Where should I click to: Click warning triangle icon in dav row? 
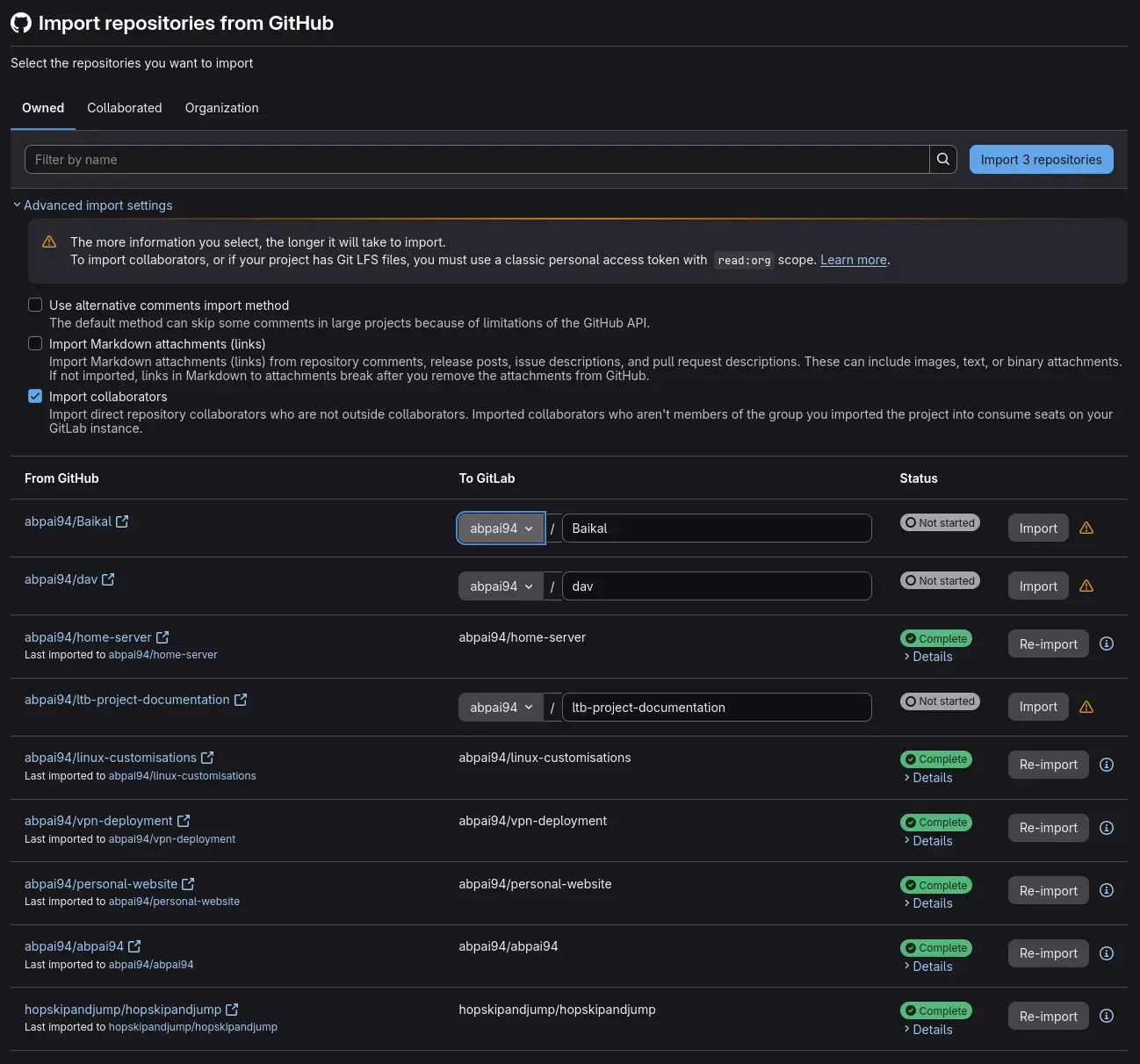tap(1086, 586)
